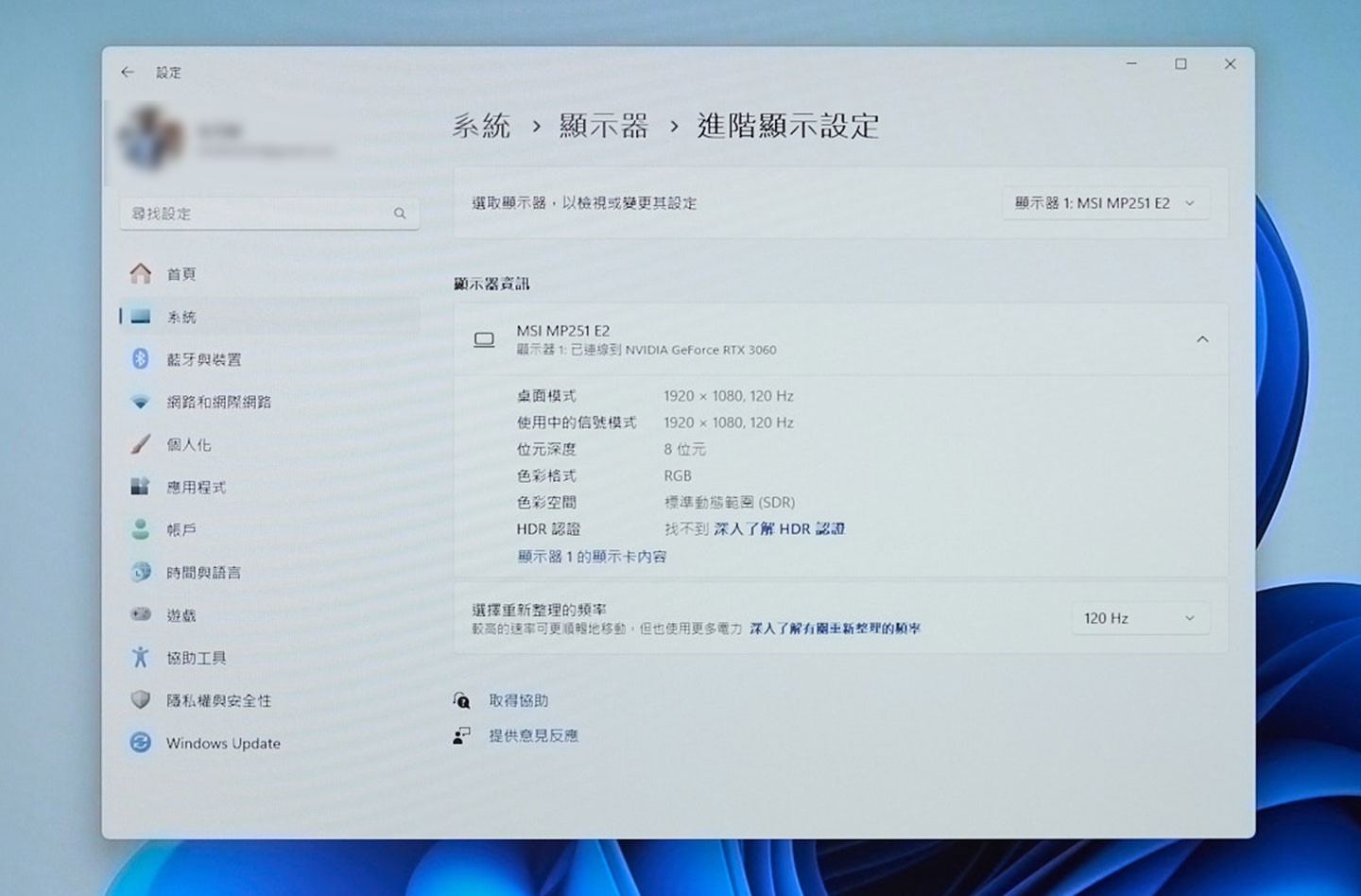
Task: Click the Gaming controller icon
Action: pyautogui.click(x=141, y=614)
